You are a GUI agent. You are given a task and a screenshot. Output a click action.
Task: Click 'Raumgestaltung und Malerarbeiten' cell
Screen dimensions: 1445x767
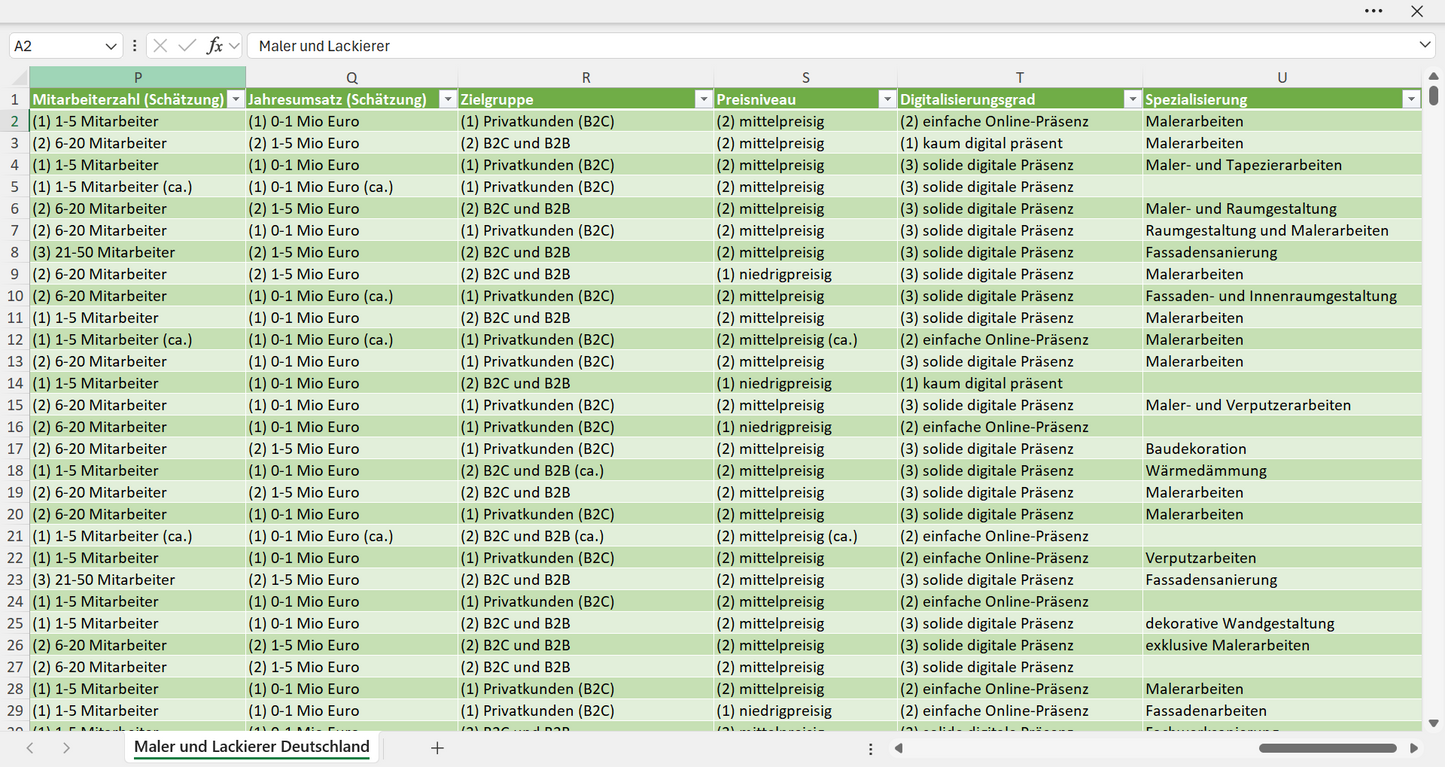tap(1282, 230)
